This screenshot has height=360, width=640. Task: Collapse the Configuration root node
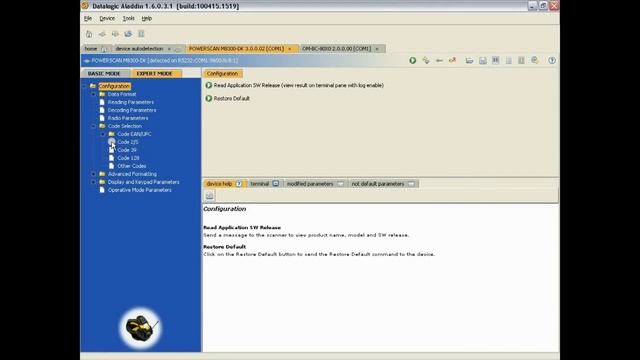85,86
